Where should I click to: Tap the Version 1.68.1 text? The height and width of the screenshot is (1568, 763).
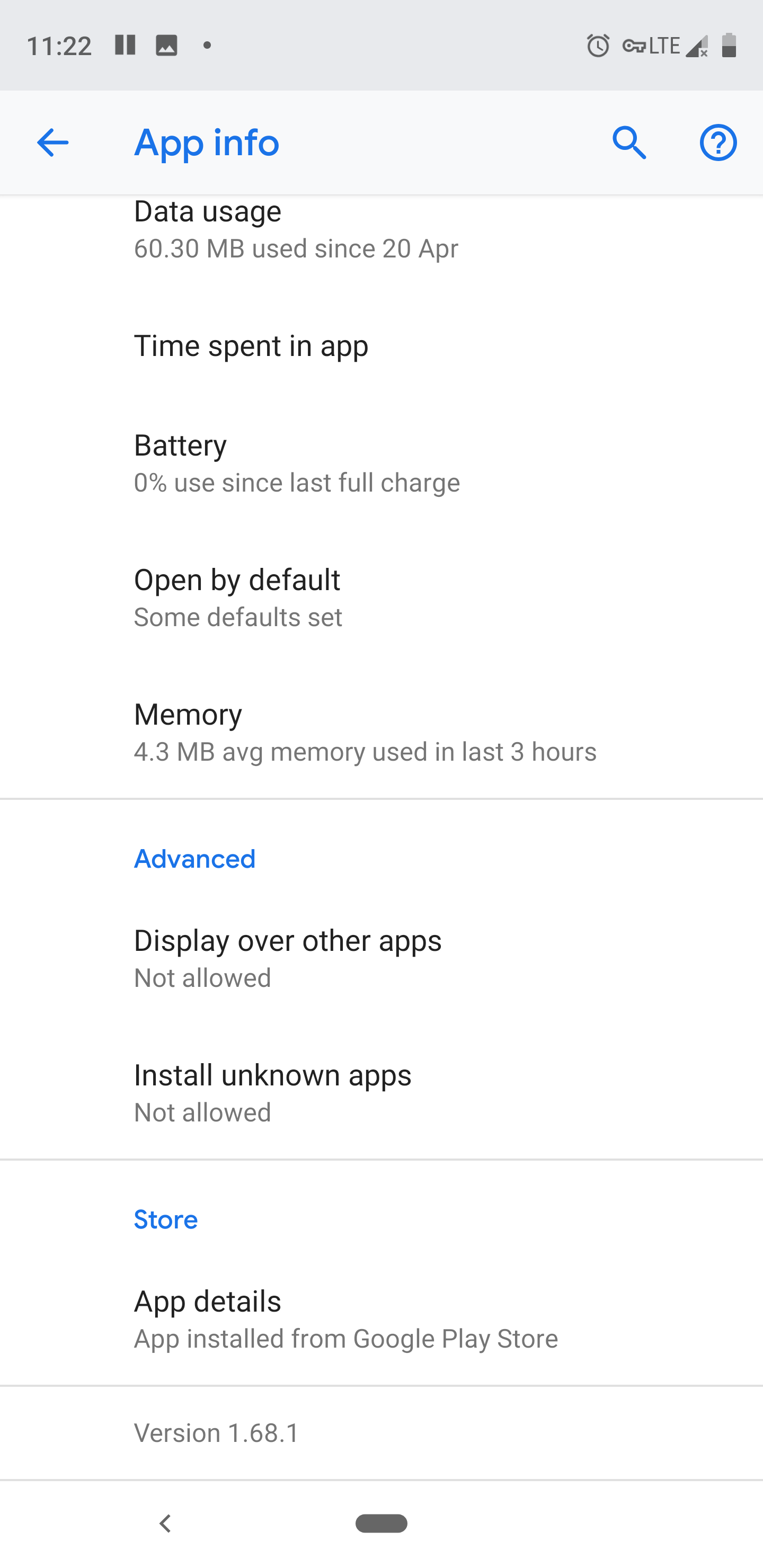click(x=217, y=1433)
